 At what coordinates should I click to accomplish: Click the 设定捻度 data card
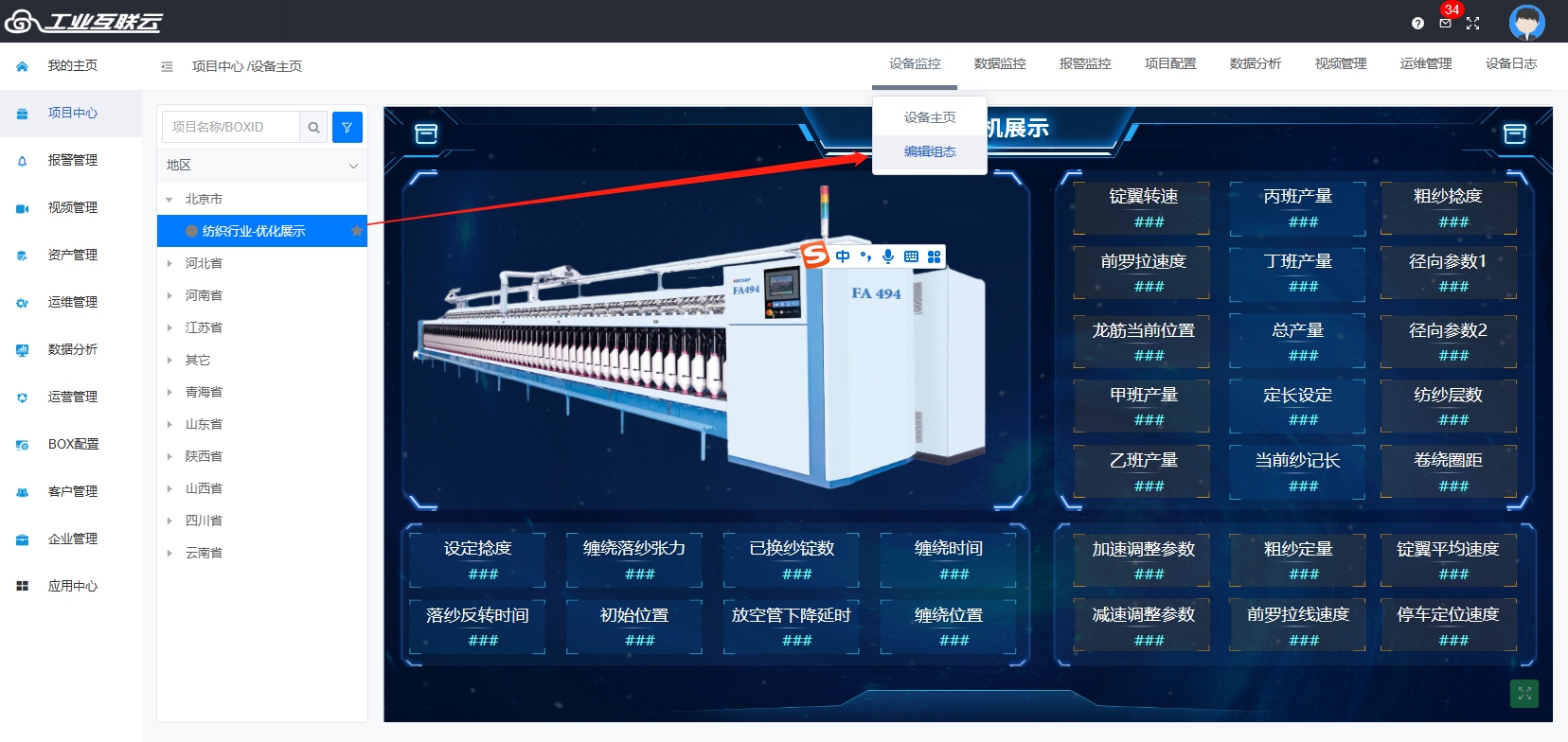[x=477, y=560]
